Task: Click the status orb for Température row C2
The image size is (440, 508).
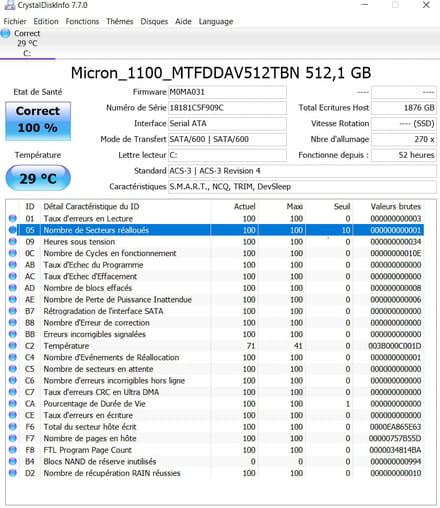Action: (13, 346)
